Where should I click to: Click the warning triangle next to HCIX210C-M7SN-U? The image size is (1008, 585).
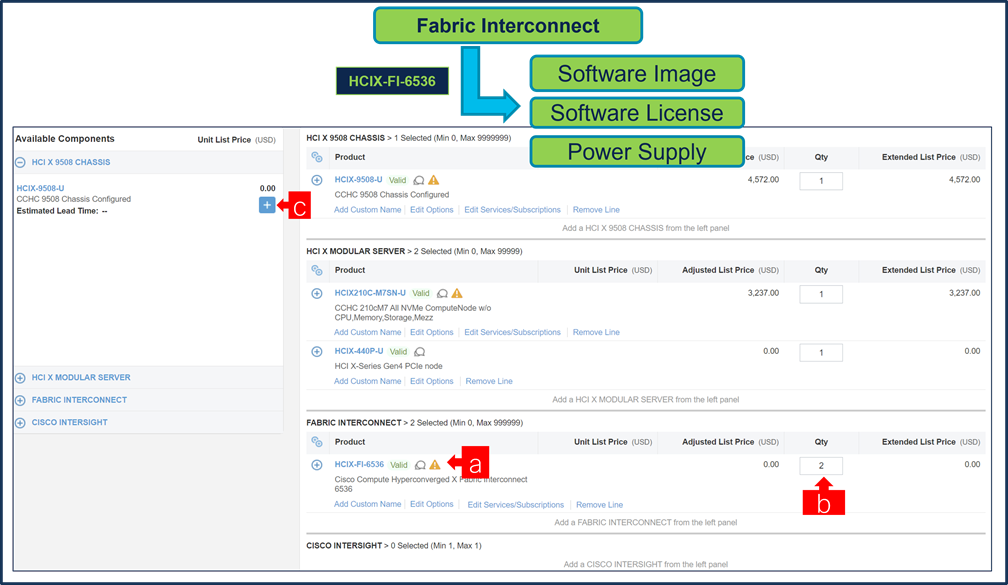tap(457, 293)
